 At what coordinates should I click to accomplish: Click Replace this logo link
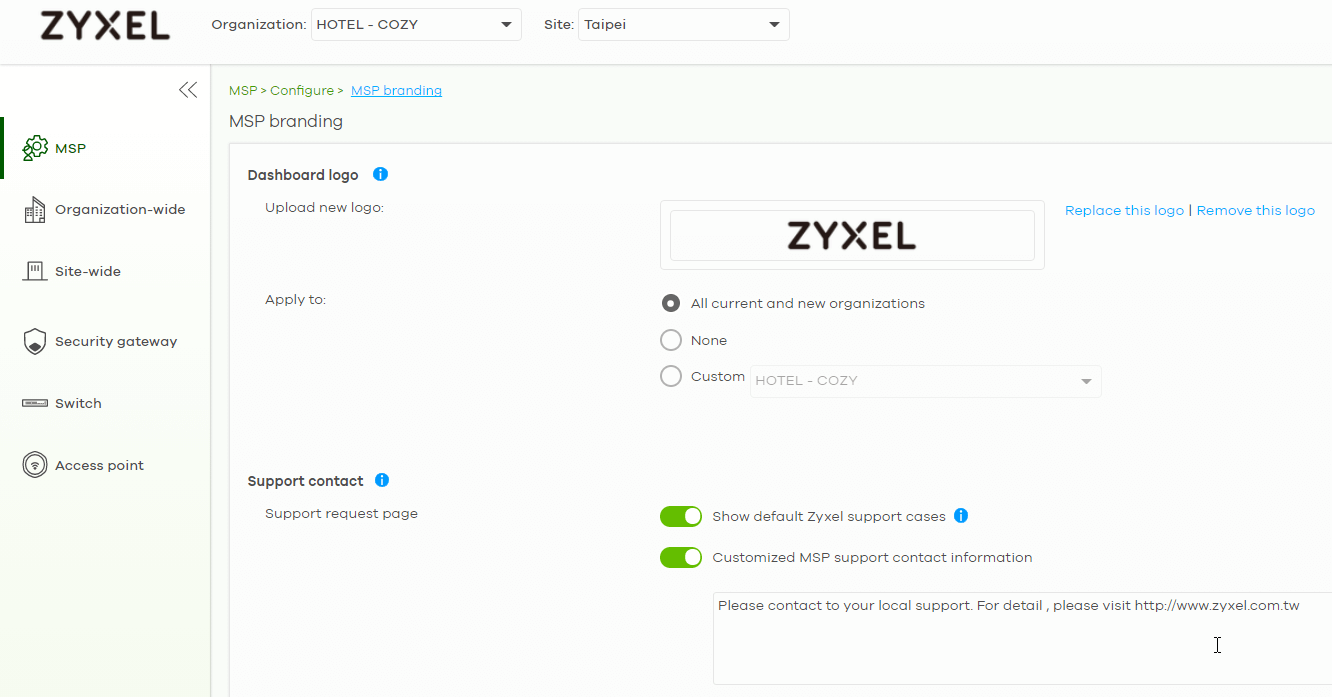coord(1124,210)
